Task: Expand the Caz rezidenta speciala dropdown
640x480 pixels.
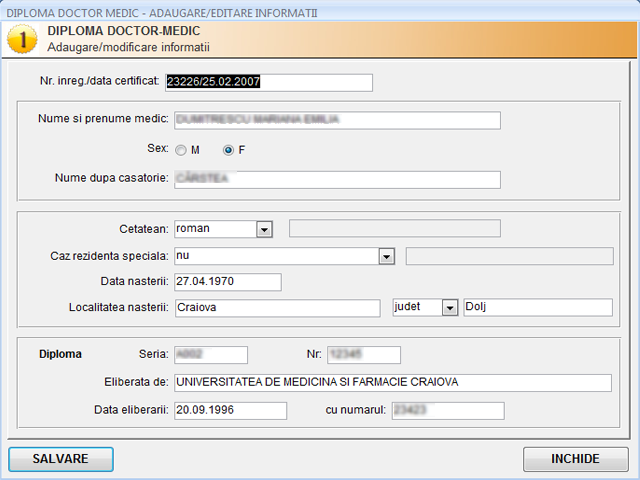Action: 386,256
